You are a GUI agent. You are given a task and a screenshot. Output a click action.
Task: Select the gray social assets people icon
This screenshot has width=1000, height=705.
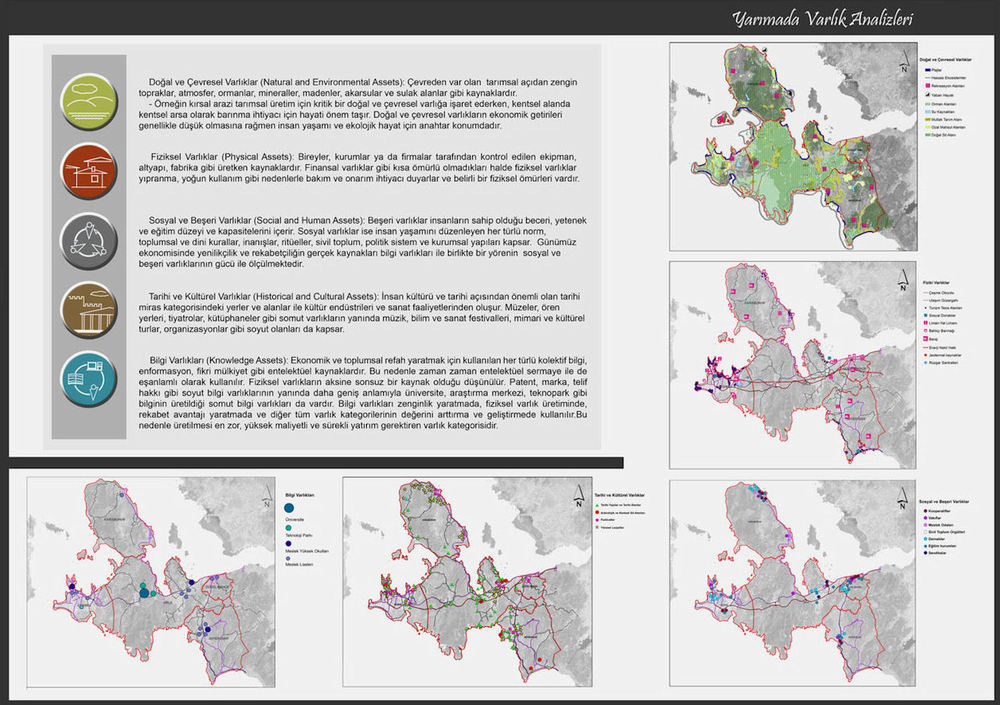89,238
